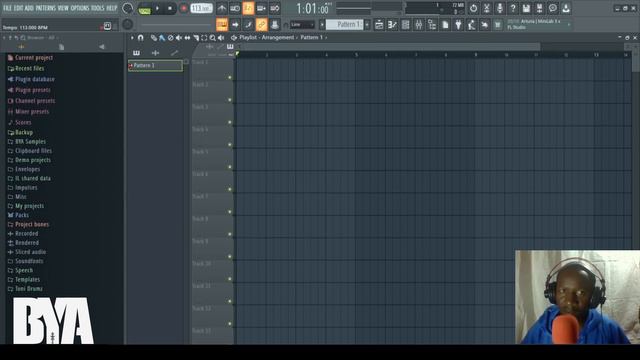This screenshot has height=360, width=640.
Task: Toggle the Record button
Action: click(184, 8)
